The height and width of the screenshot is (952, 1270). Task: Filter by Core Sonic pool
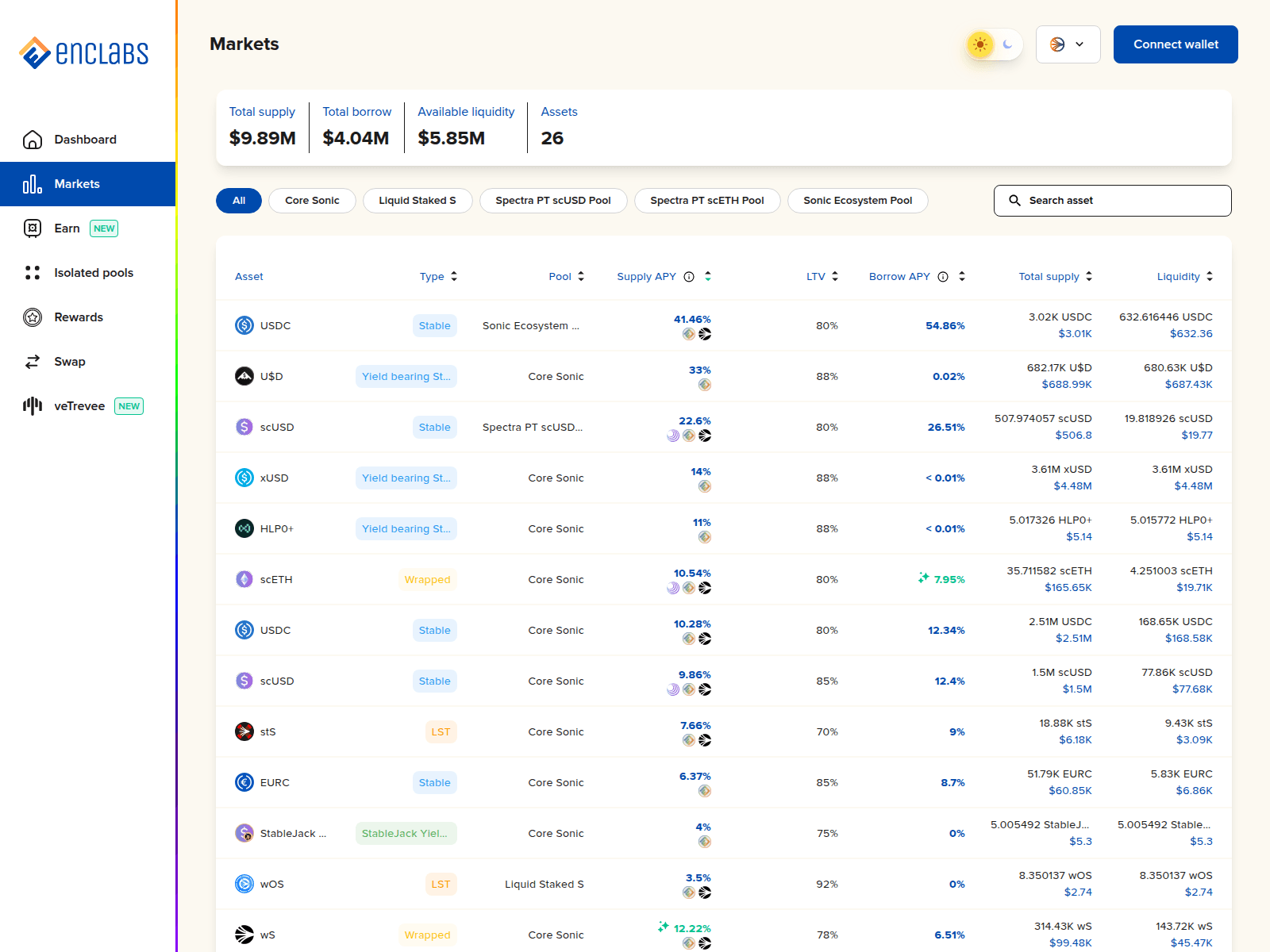(312, 201)
